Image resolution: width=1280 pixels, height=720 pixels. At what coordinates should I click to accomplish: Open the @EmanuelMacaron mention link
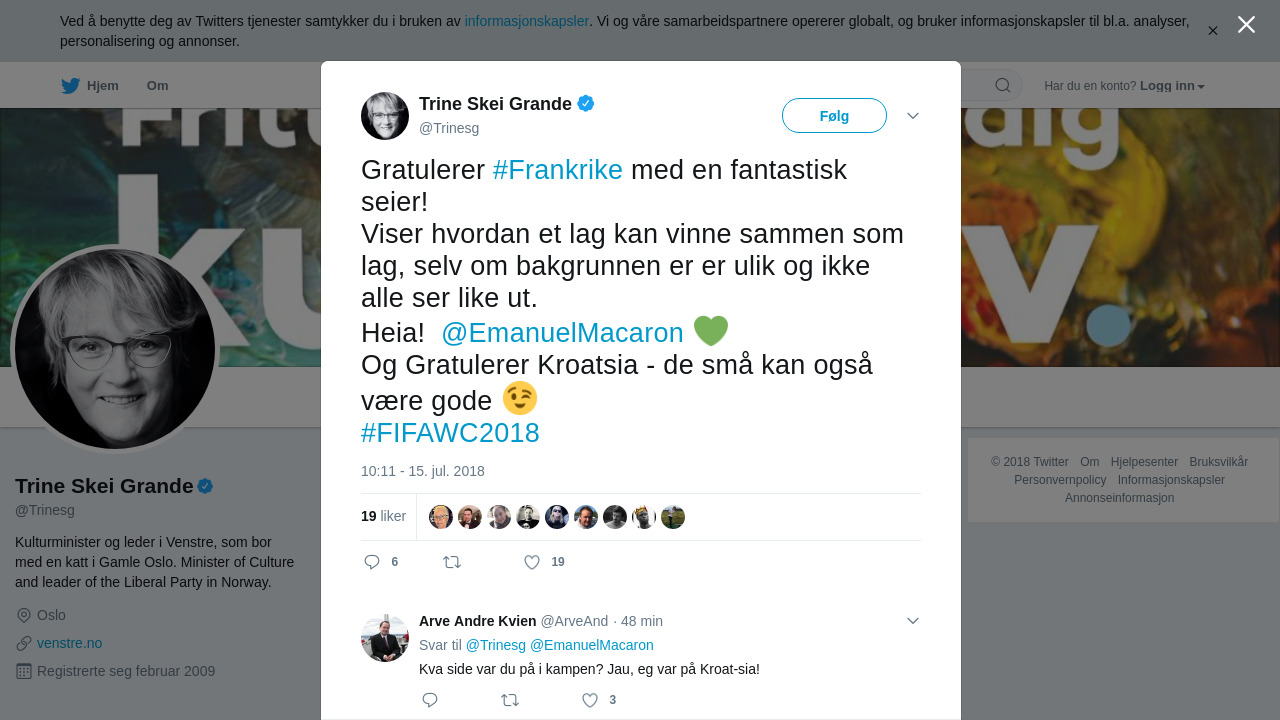(x=562, y=332)
